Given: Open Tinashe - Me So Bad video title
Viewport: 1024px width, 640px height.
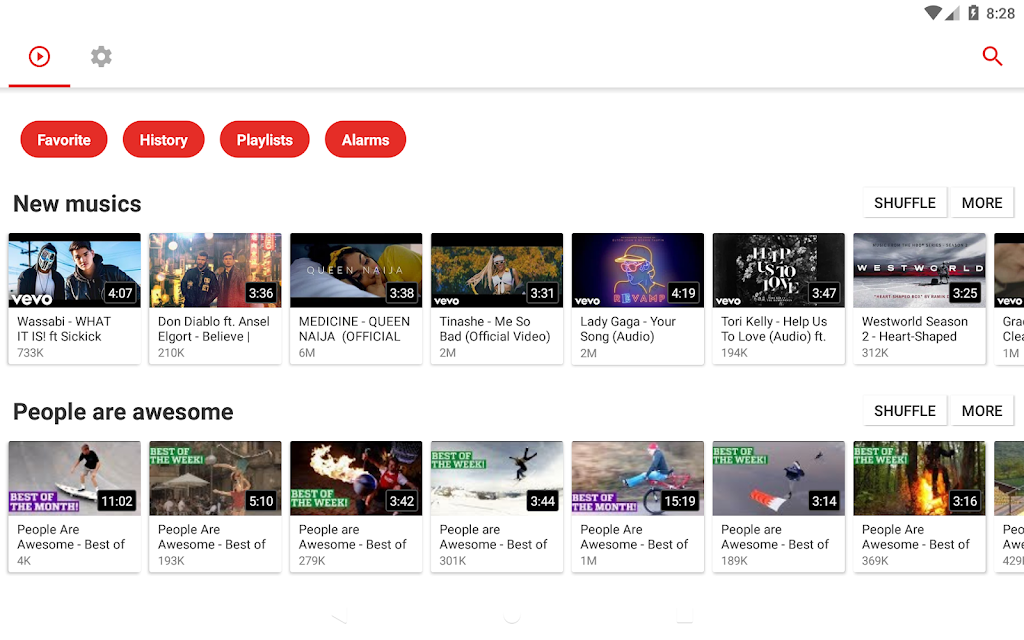Looking at the screenshot, I should tap(495, 329).
